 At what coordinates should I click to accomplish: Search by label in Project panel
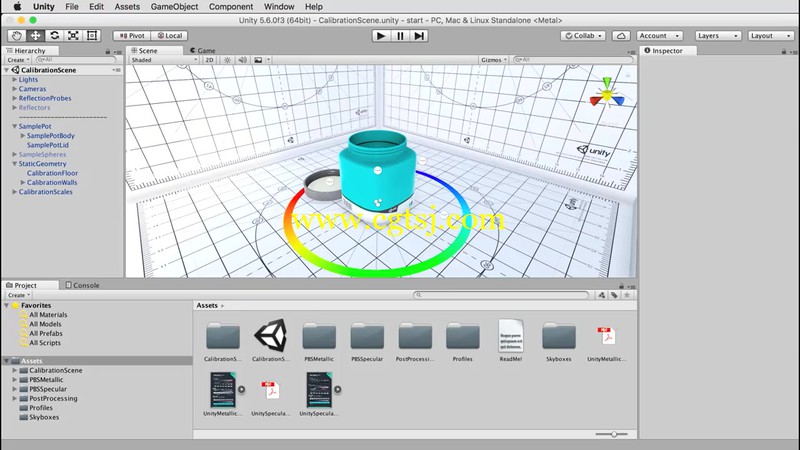coord(614,295)
